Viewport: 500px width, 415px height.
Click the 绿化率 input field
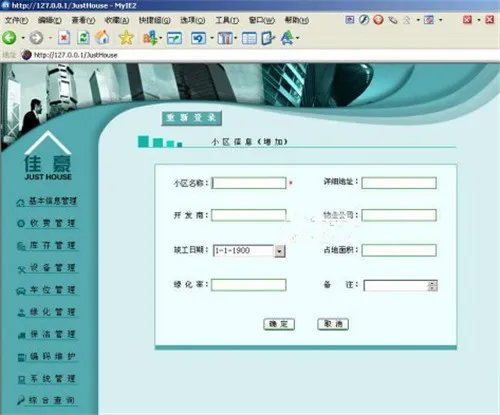249,285
